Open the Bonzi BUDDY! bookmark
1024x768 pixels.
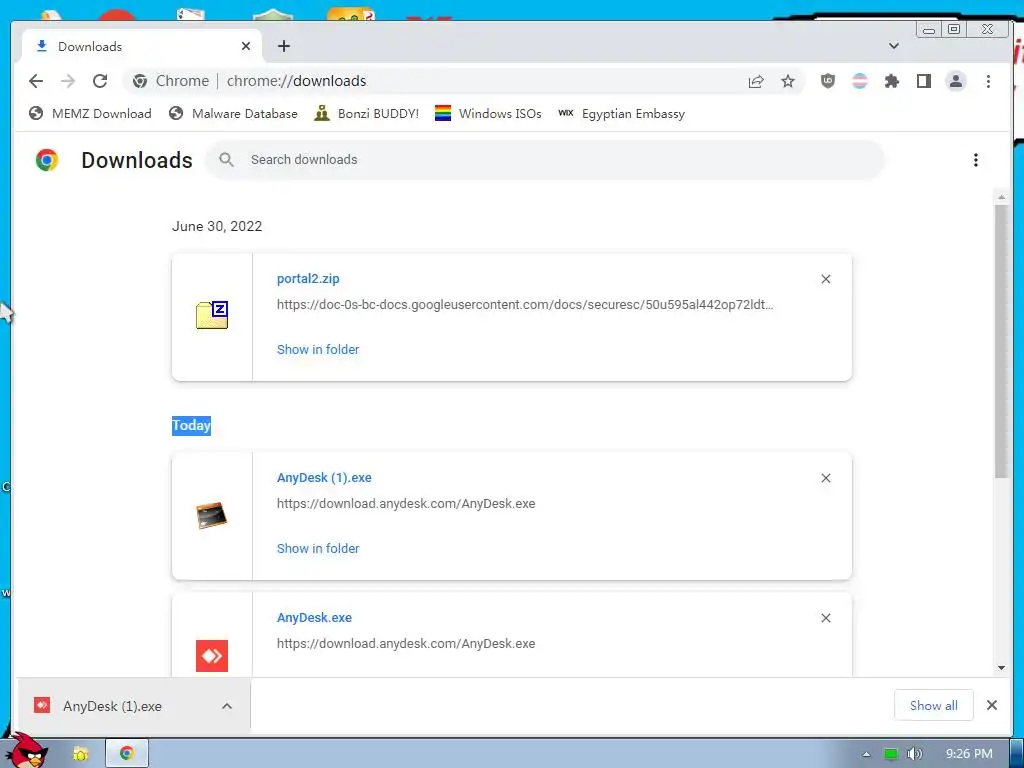[366, 114]
